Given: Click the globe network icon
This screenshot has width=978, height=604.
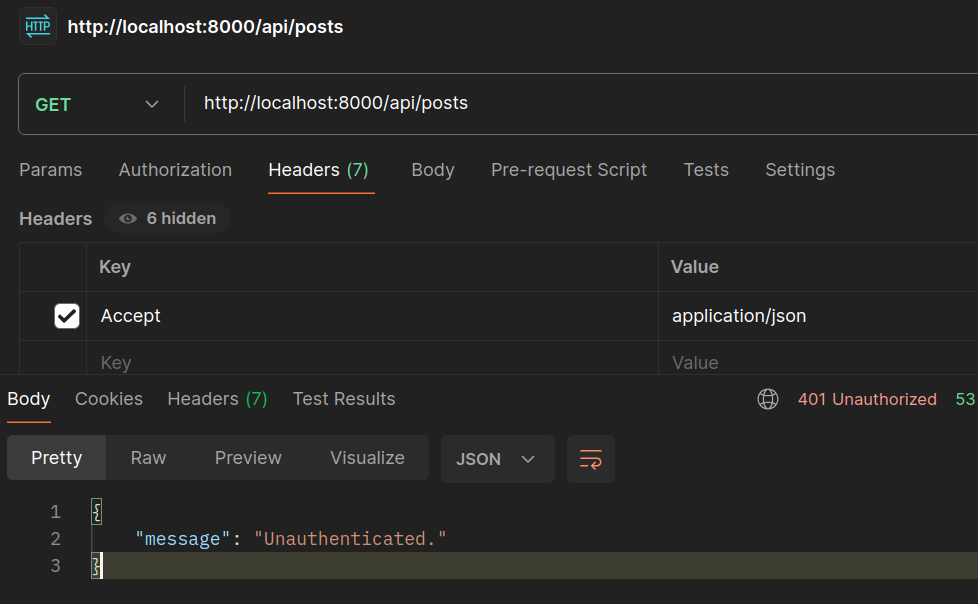Looking at the screenshot, I should [x=768, y=399].
